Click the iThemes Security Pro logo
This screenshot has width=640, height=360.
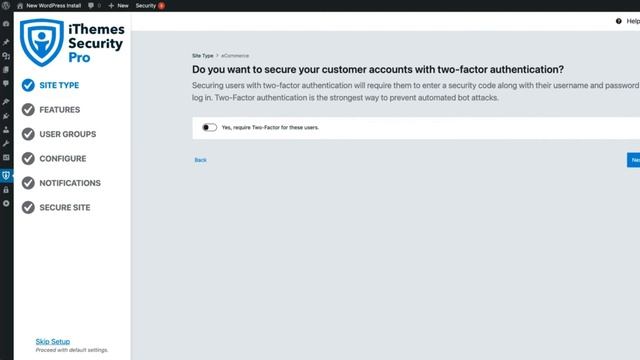(x=72, y=42)
